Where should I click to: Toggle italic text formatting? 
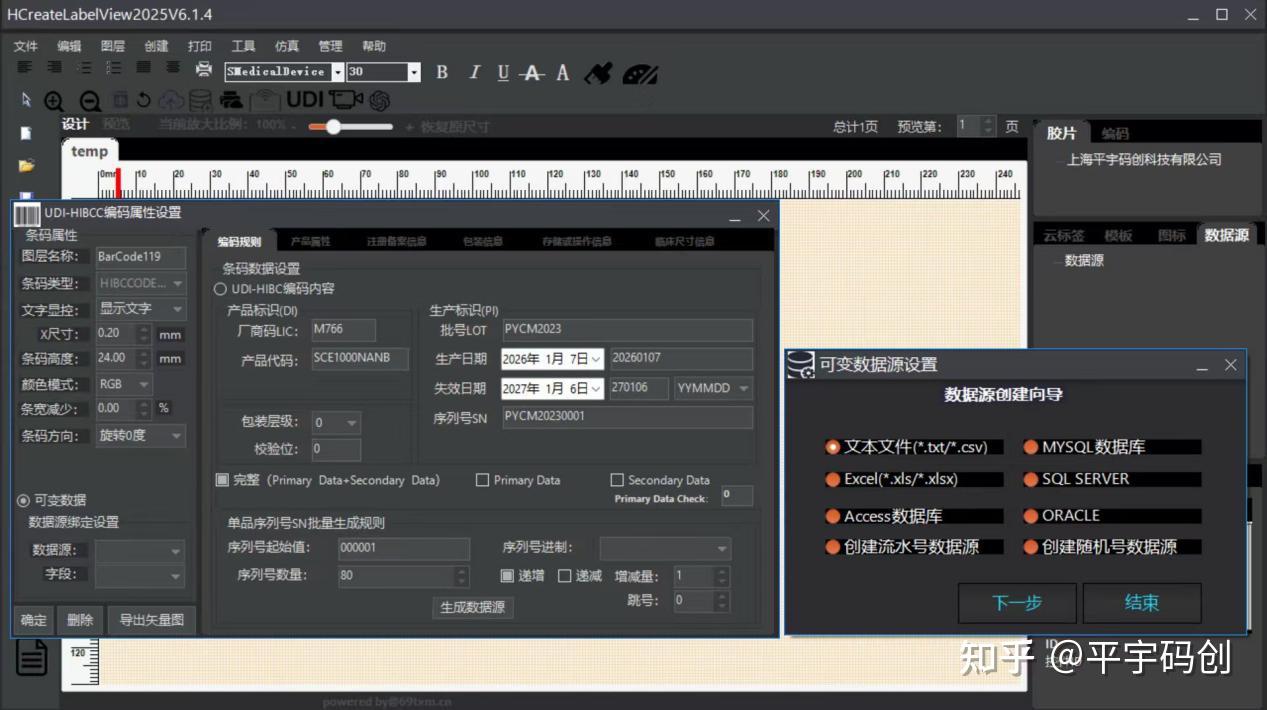point(474,72)
